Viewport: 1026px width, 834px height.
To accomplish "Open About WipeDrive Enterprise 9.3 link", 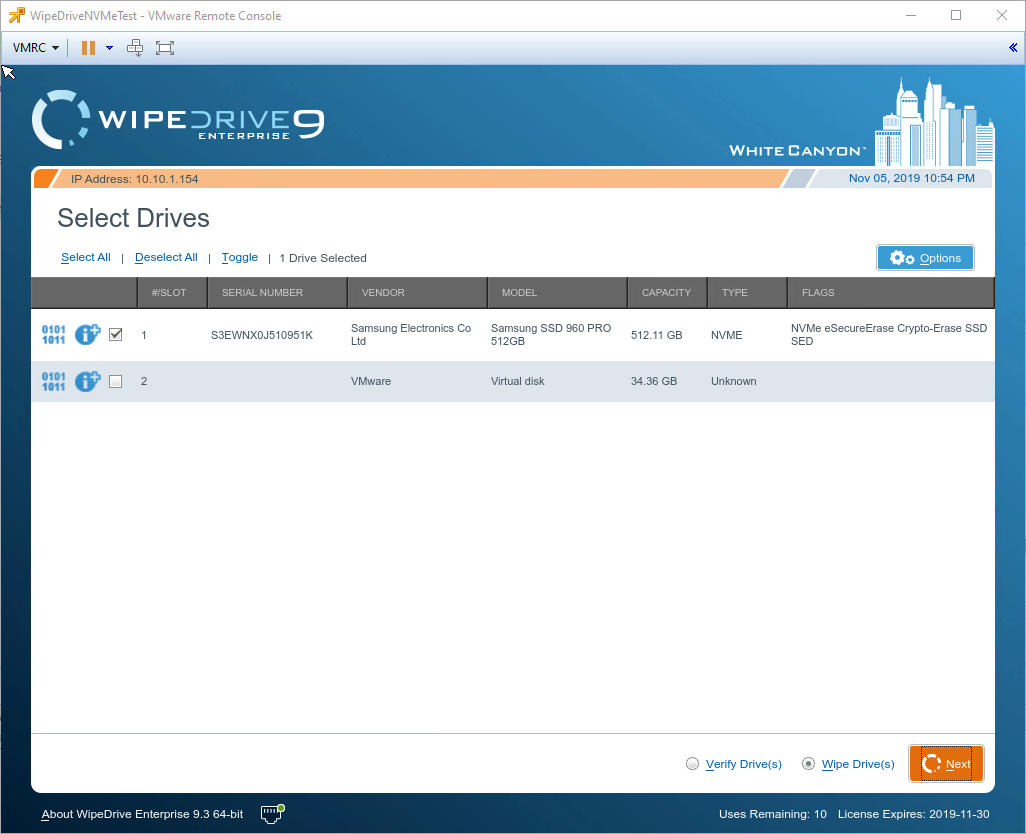I will (142, 814).
